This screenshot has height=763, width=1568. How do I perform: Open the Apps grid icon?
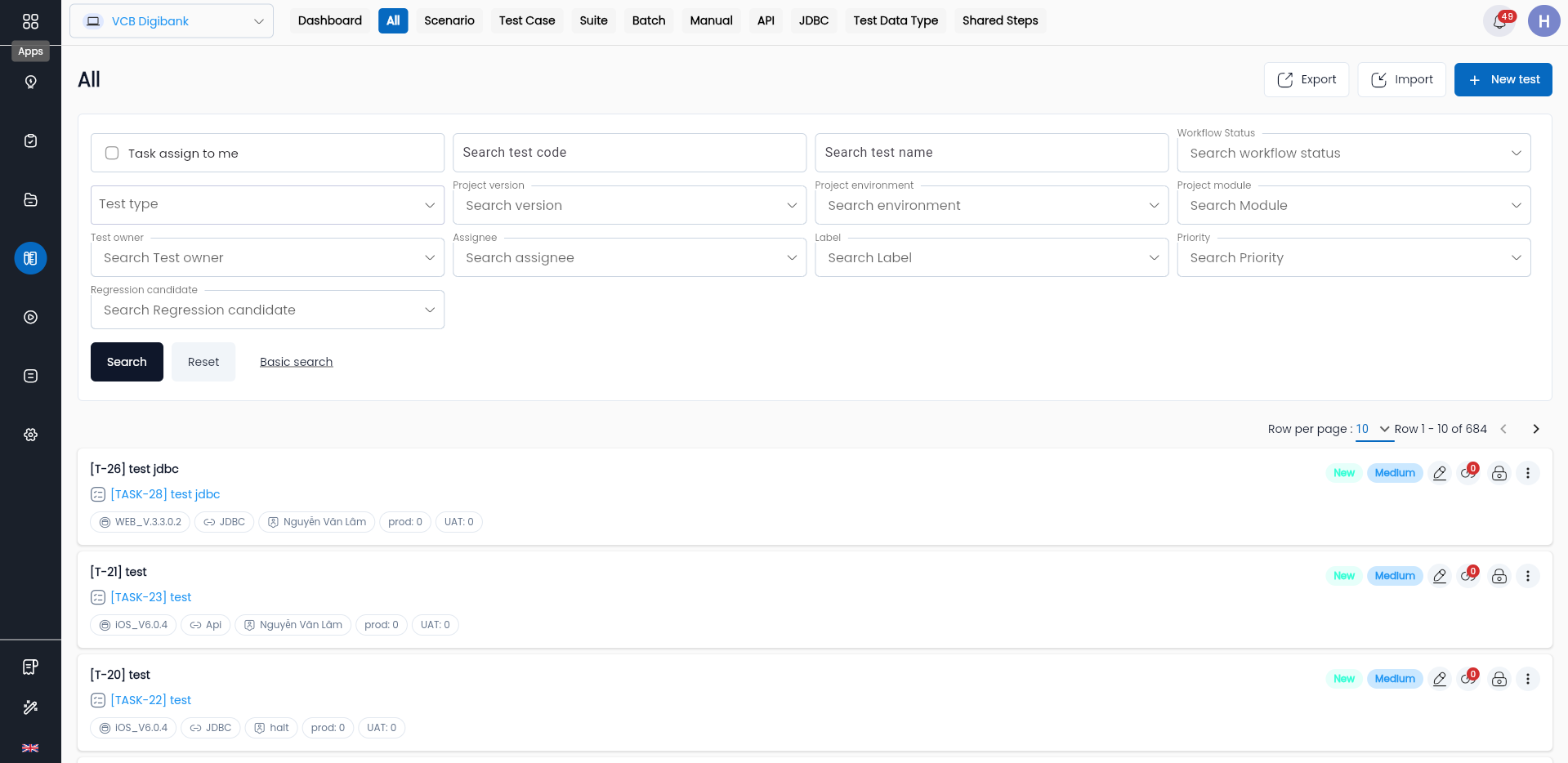coord(30,21)
